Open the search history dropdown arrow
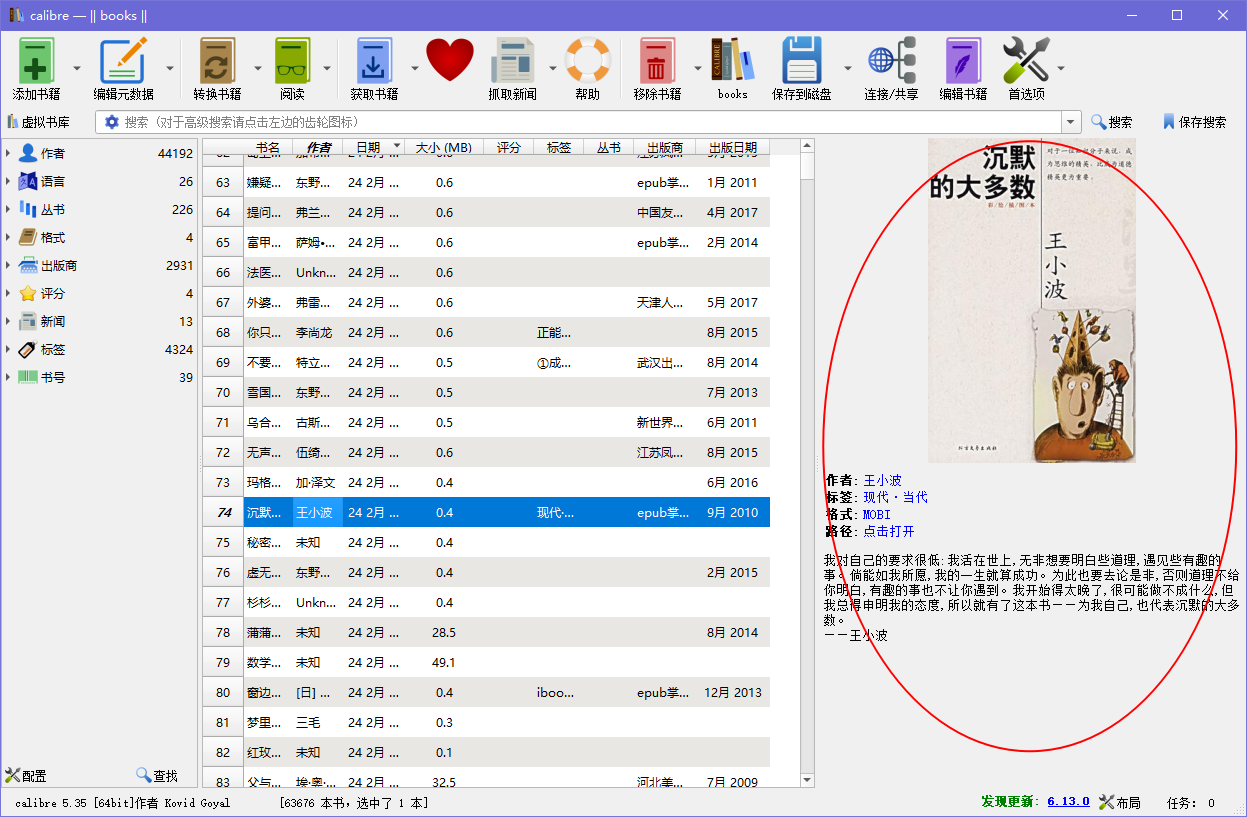The width and height of the screenshot is (1247, 817). click(1069, 121)
